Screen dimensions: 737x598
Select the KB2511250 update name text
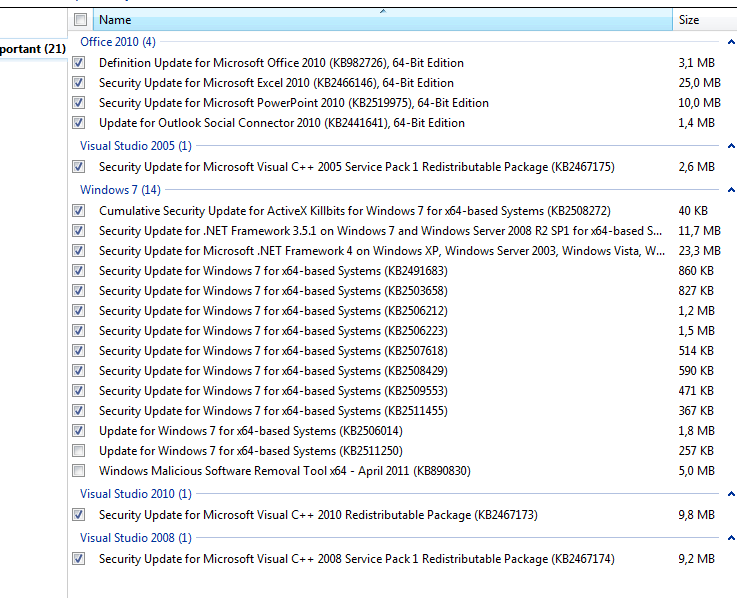(x=251, y=451)
